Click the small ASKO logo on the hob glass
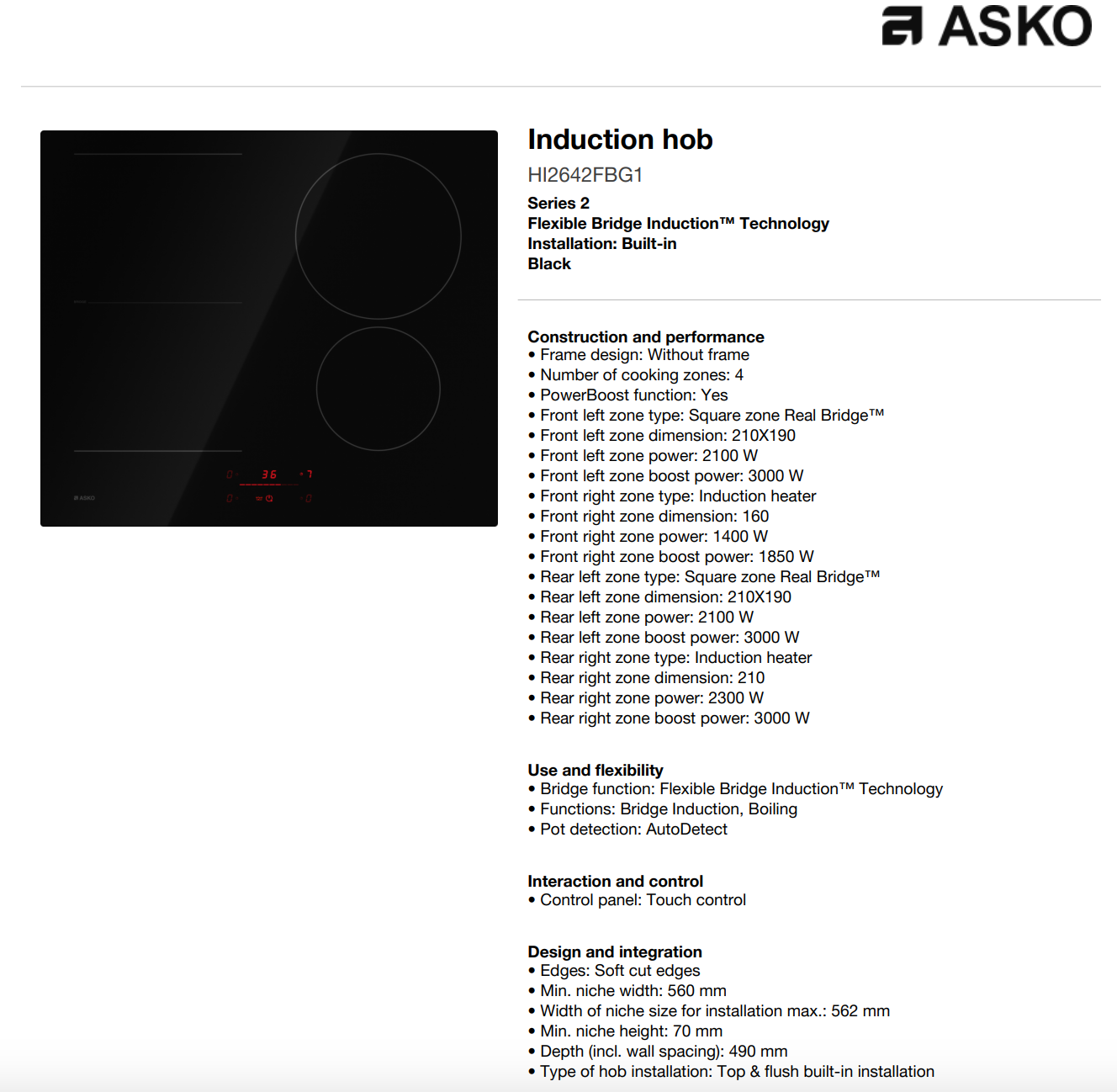Screen dimensions: 1117x1092 84,498
